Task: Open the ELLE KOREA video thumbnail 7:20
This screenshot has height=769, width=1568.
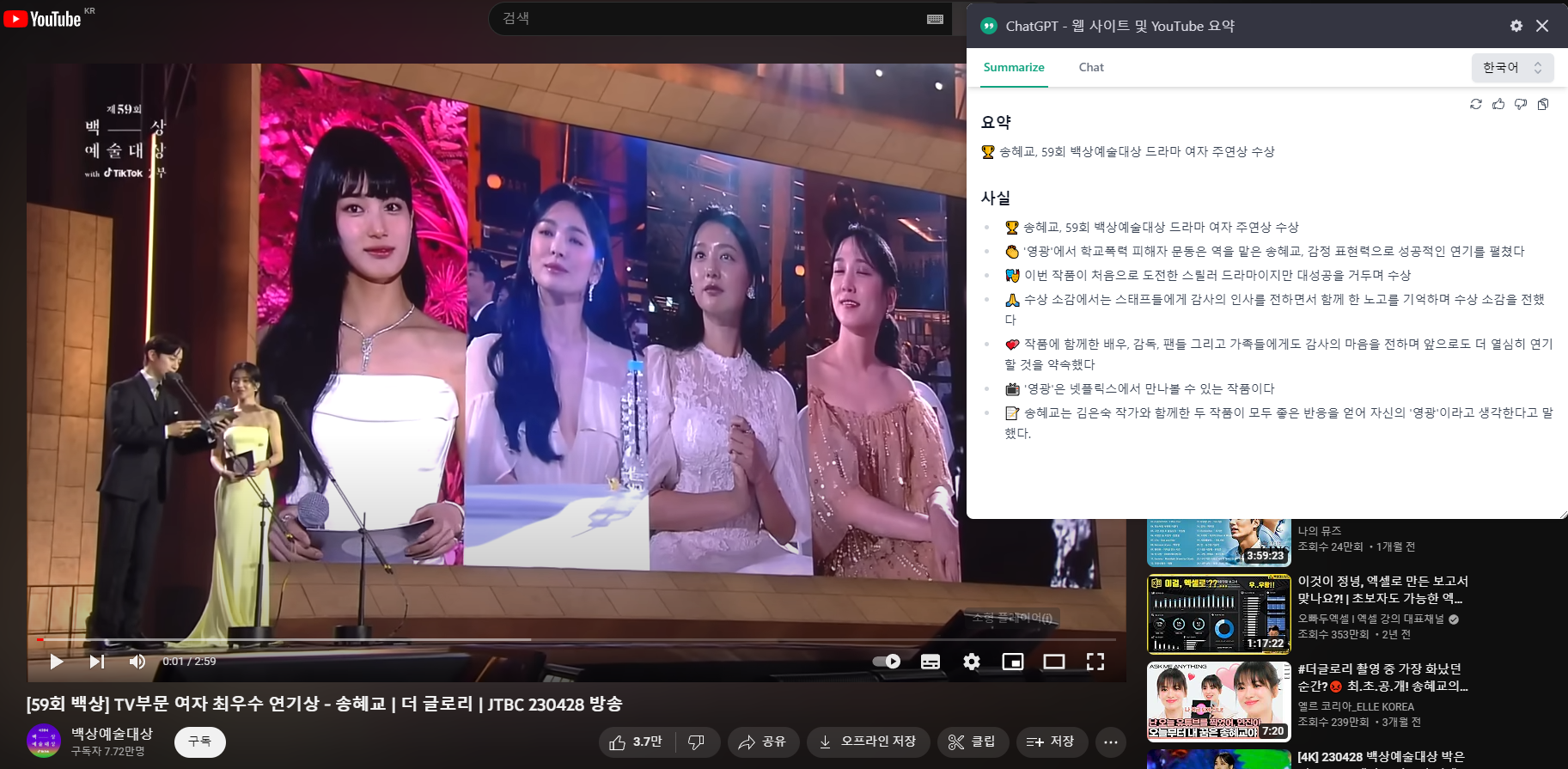Action: (x=1219, y=701)
